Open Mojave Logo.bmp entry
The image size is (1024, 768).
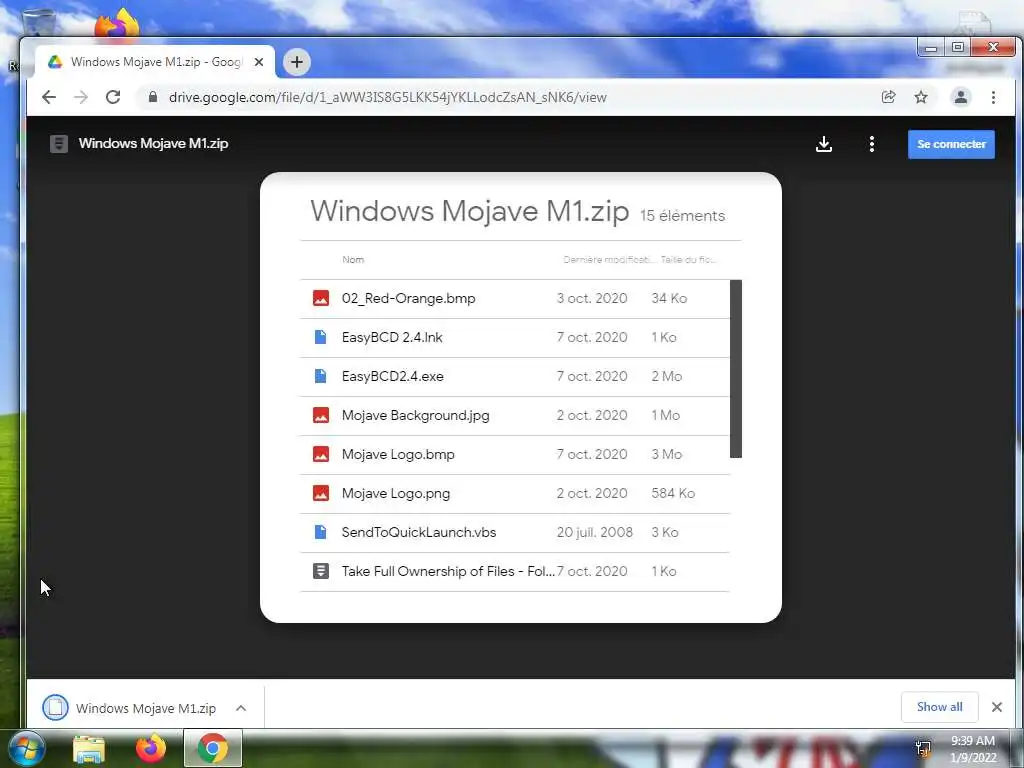[x=514, y=455]
